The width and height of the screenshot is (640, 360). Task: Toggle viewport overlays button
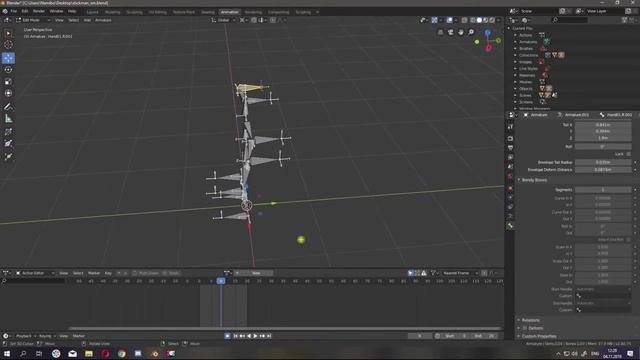tap(450, 20)
